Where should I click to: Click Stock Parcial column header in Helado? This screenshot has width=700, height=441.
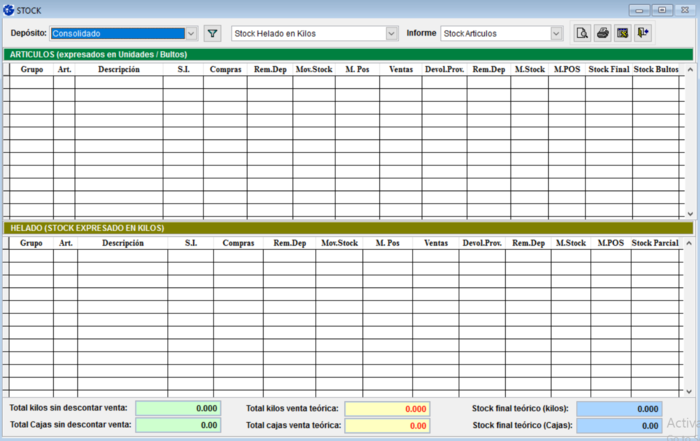pyautogui.click(x=655, y=243)
